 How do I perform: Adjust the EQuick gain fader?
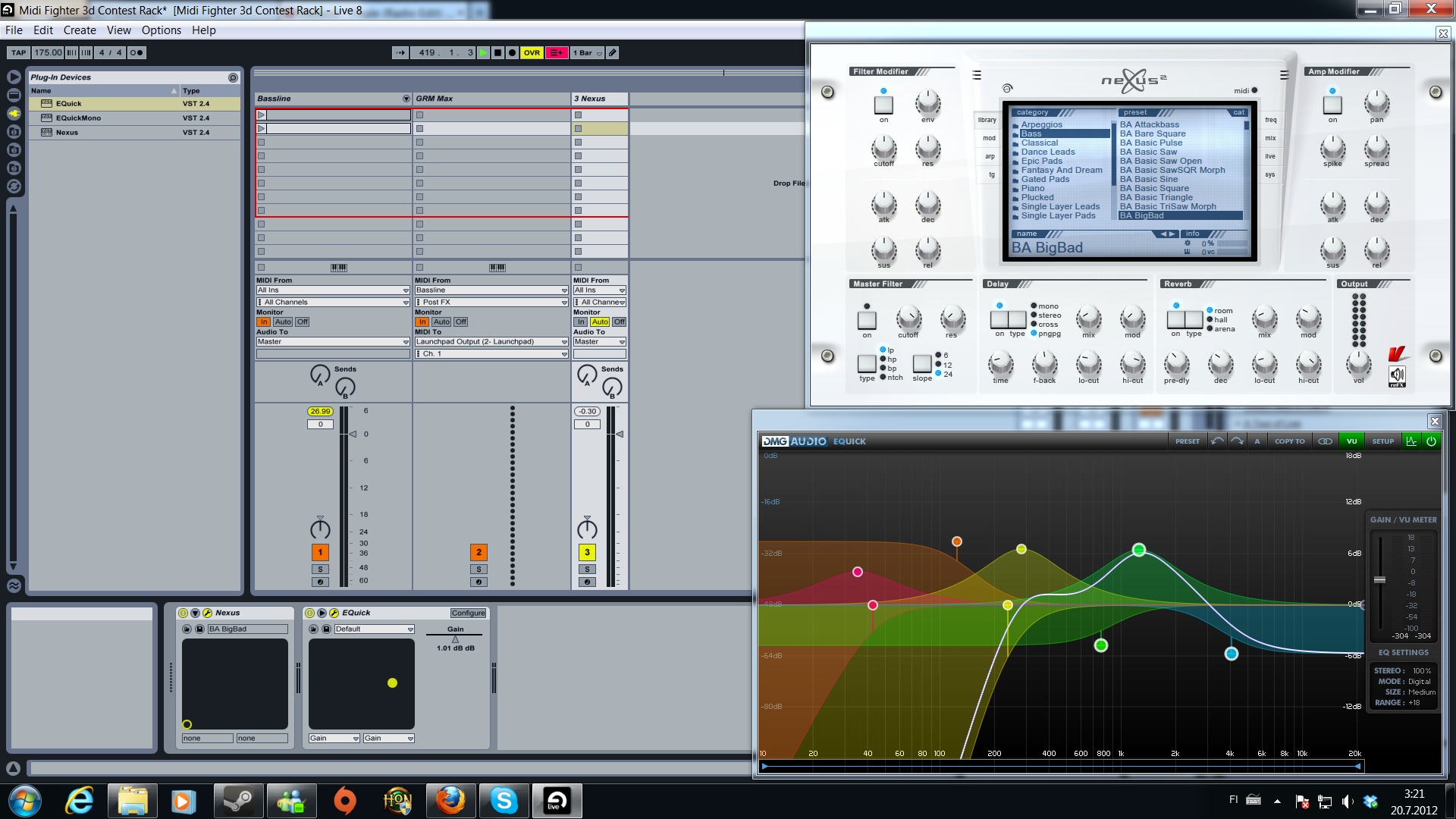pyautogui.click(x=1380, y=580)
